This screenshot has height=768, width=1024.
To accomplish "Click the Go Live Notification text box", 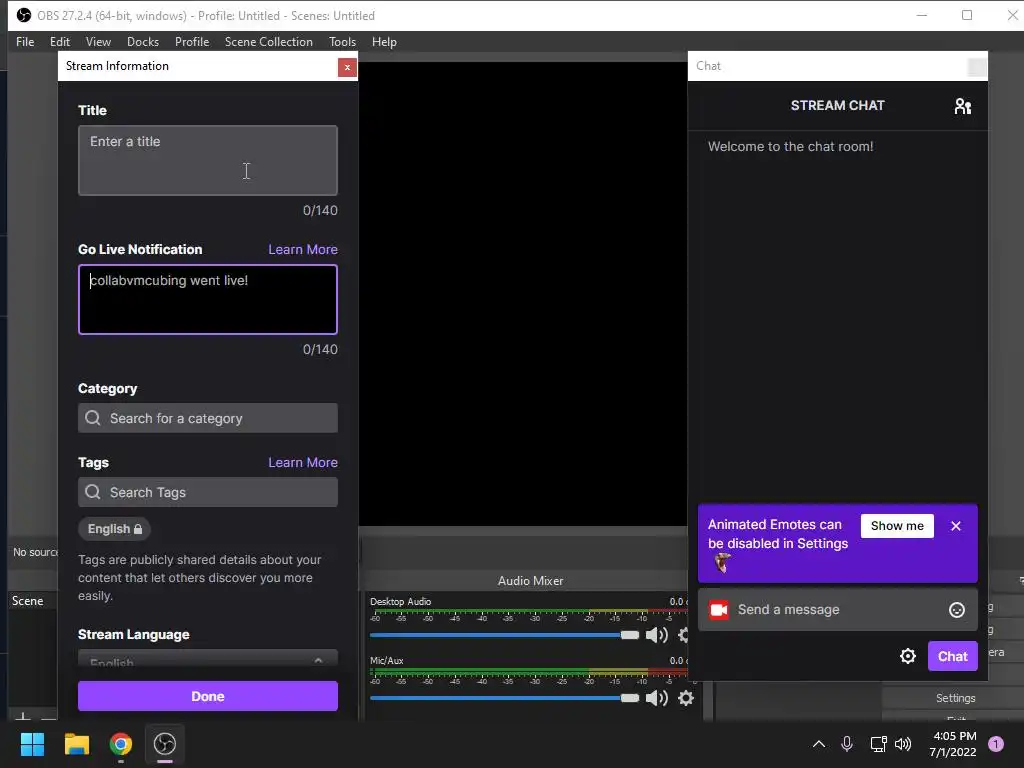I will (x=208, y=300).
